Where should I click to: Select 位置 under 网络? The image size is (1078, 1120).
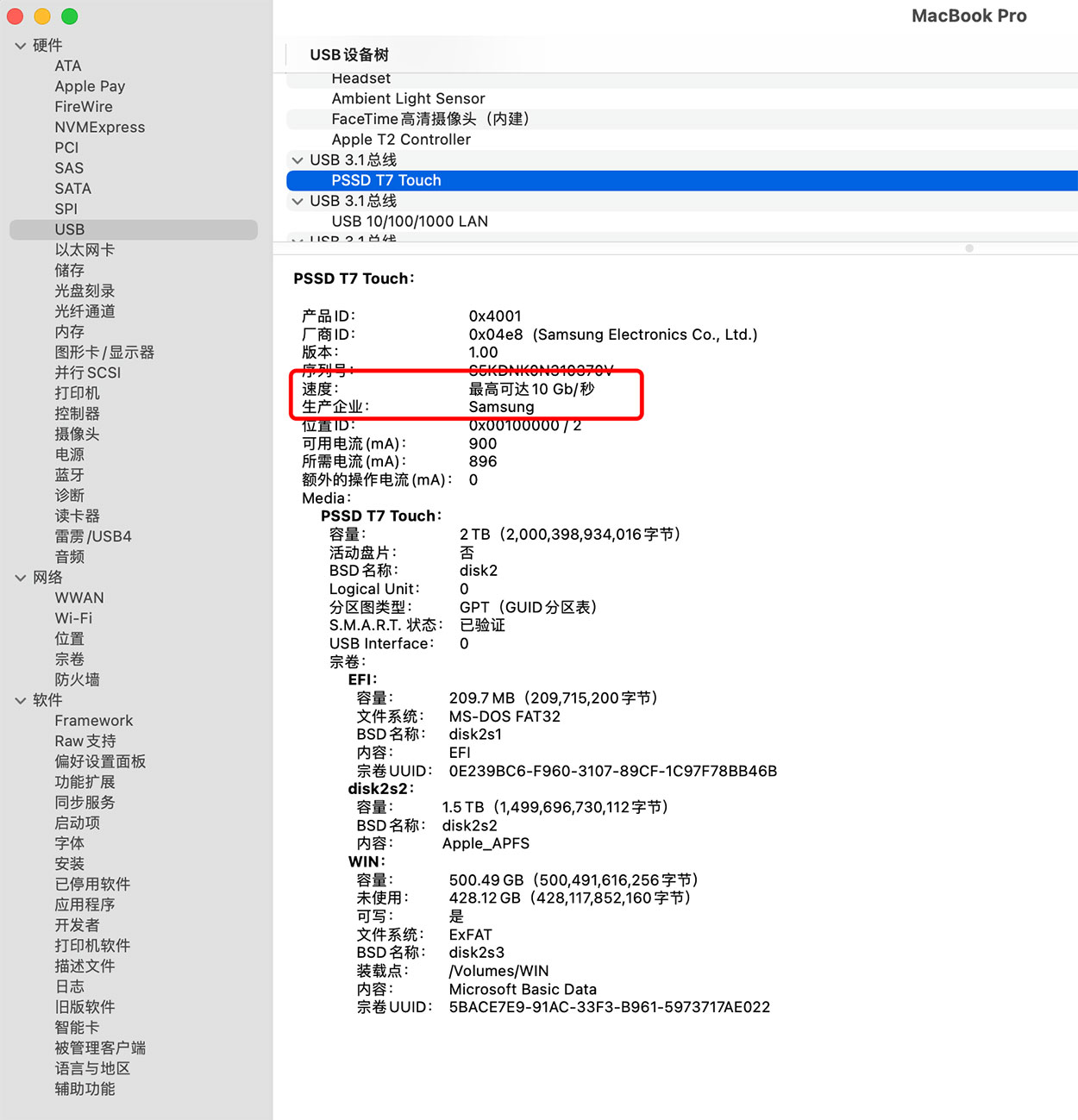point(70,639)
